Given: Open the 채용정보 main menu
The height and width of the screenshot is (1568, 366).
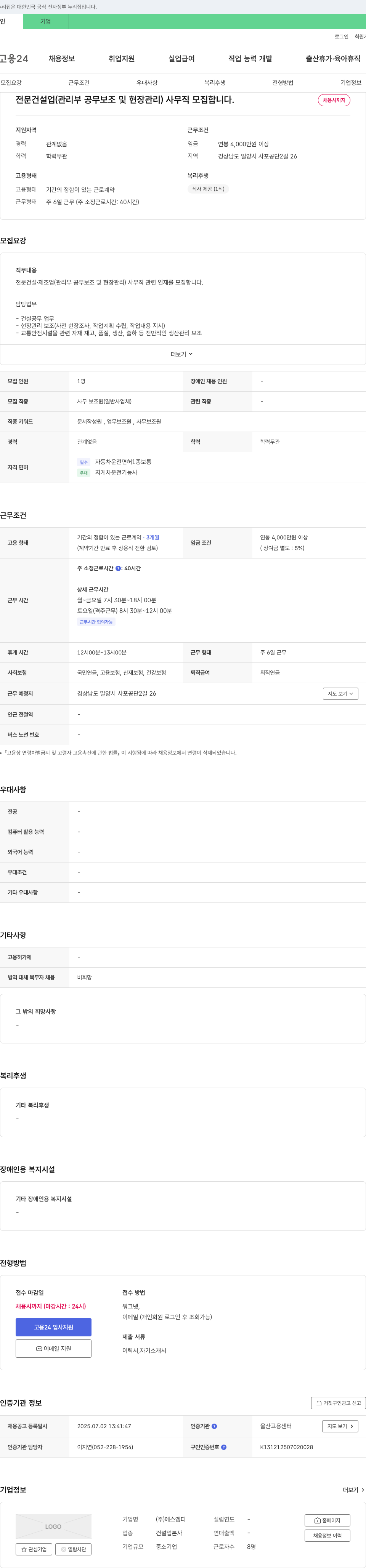Looking at the screenshot, I should (61, 58).
